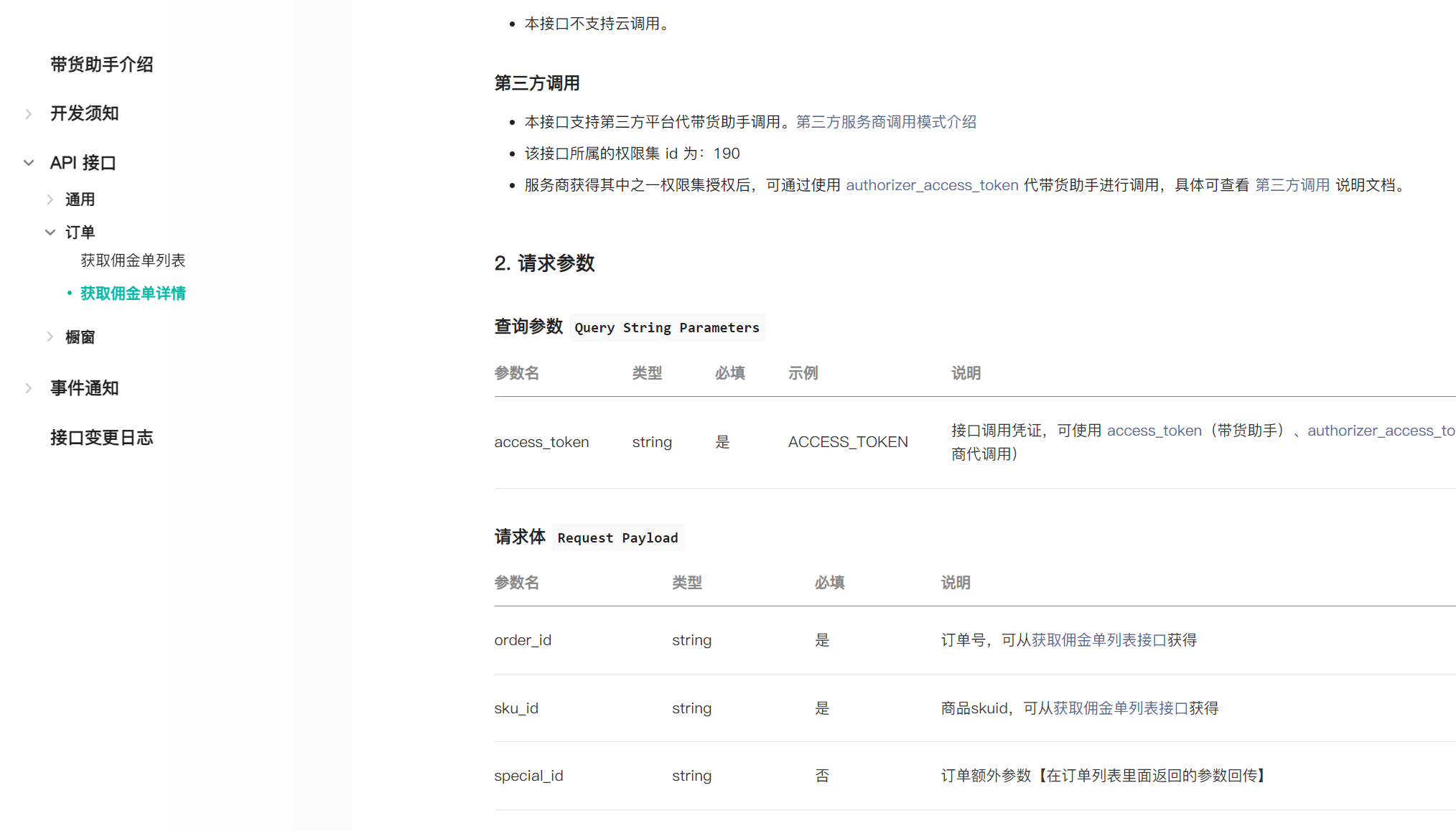Open 第三方调用 documentation link

coord(1292,185)
